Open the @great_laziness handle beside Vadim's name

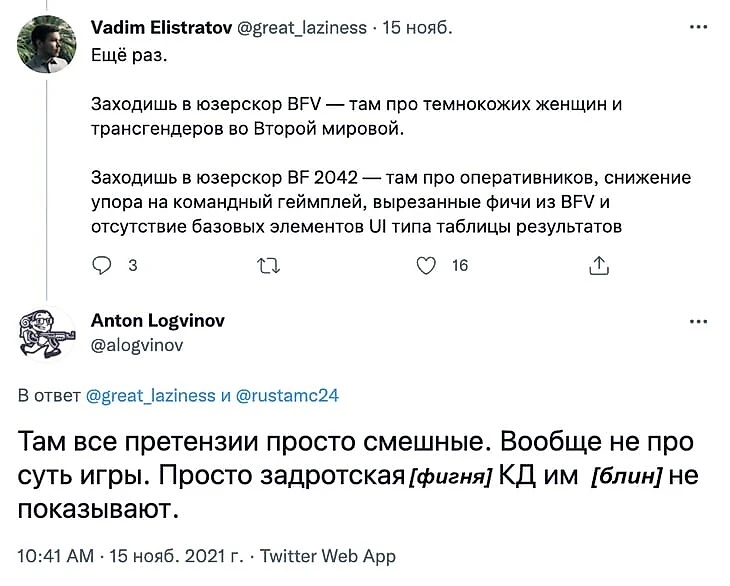click(301, 28)
